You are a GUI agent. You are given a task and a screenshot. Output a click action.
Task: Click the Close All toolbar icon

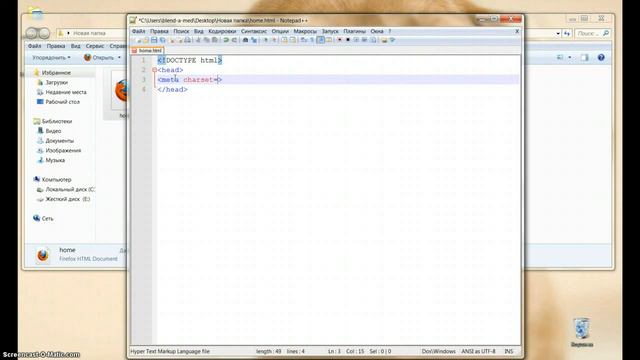pos(180,40)
